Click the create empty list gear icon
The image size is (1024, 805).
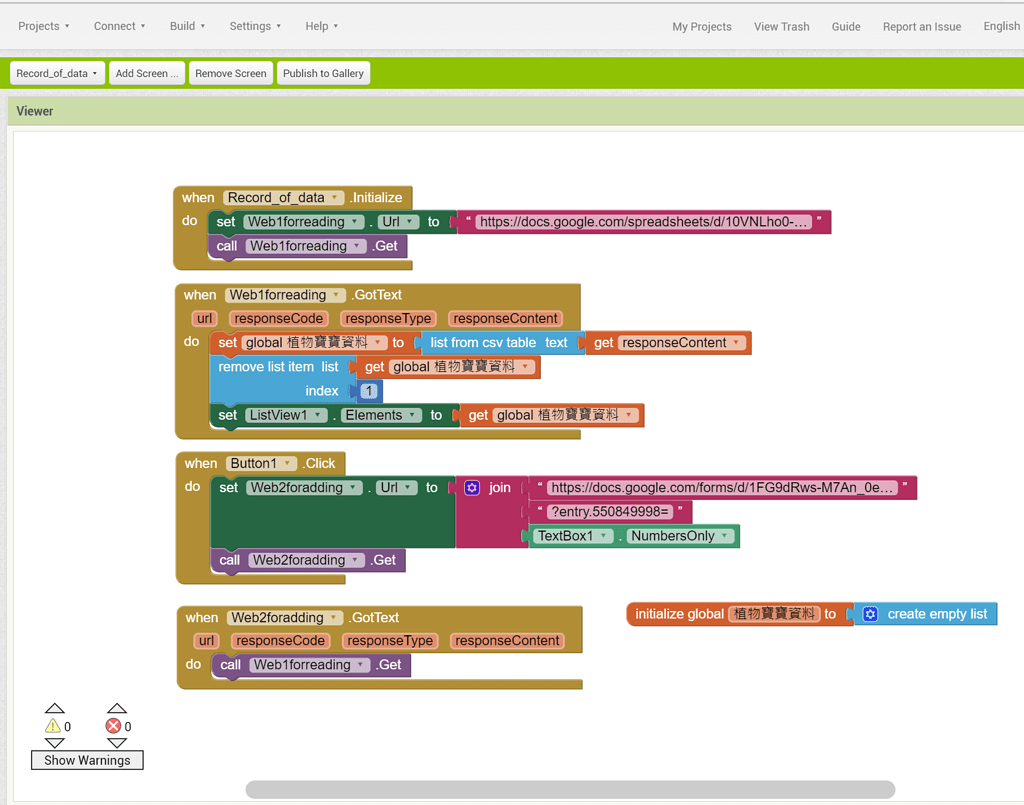coord(870,614)
